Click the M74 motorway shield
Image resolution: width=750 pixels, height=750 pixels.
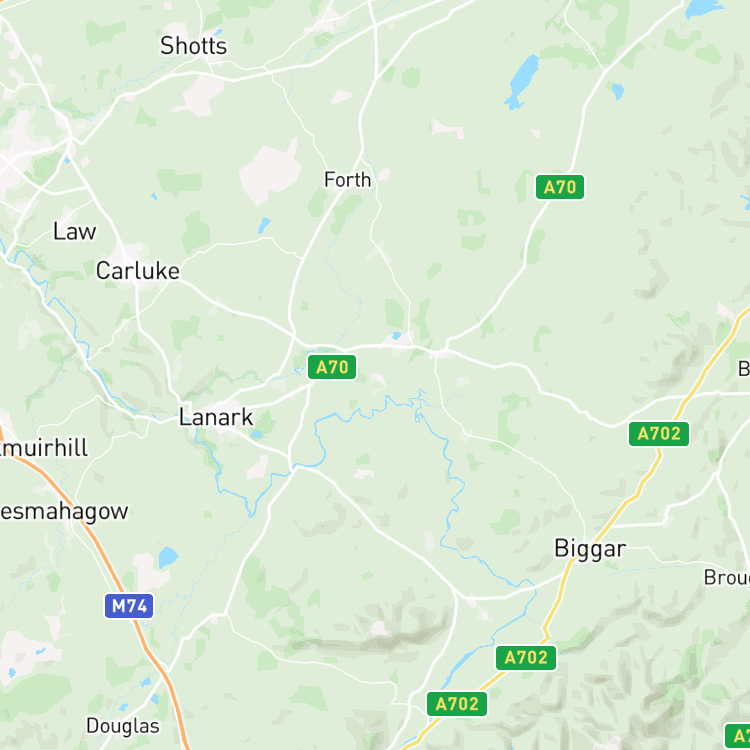[129, 606]
